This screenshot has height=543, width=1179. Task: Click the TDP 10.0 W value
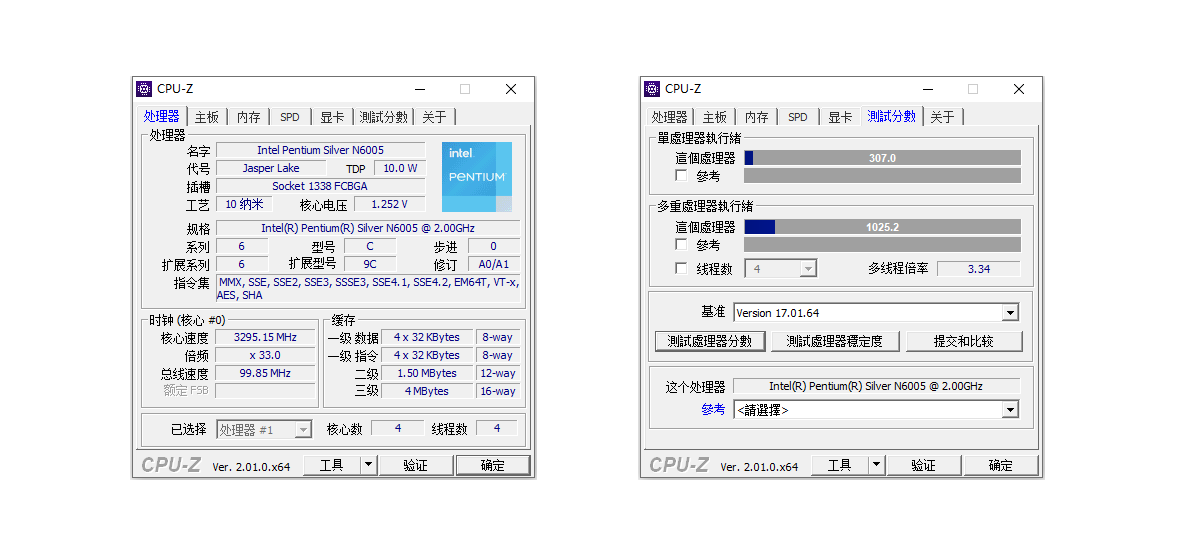(x=400, y=168)
